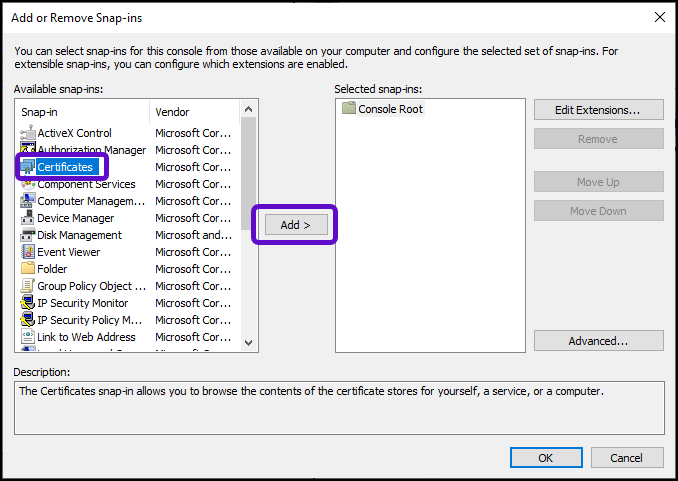
Task: Cancel the snap-in dialog
Action: (626, 457)
